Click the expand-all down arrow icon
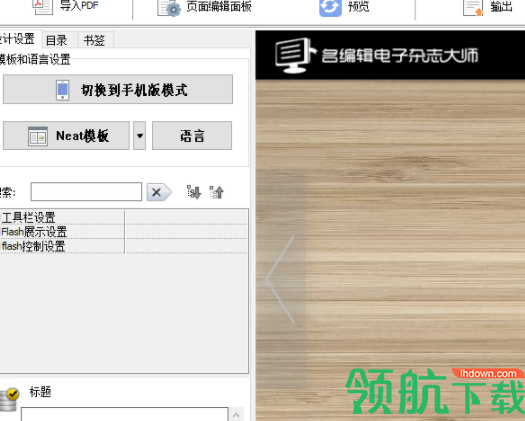525x421 pixels. click(x=194, y=192)
